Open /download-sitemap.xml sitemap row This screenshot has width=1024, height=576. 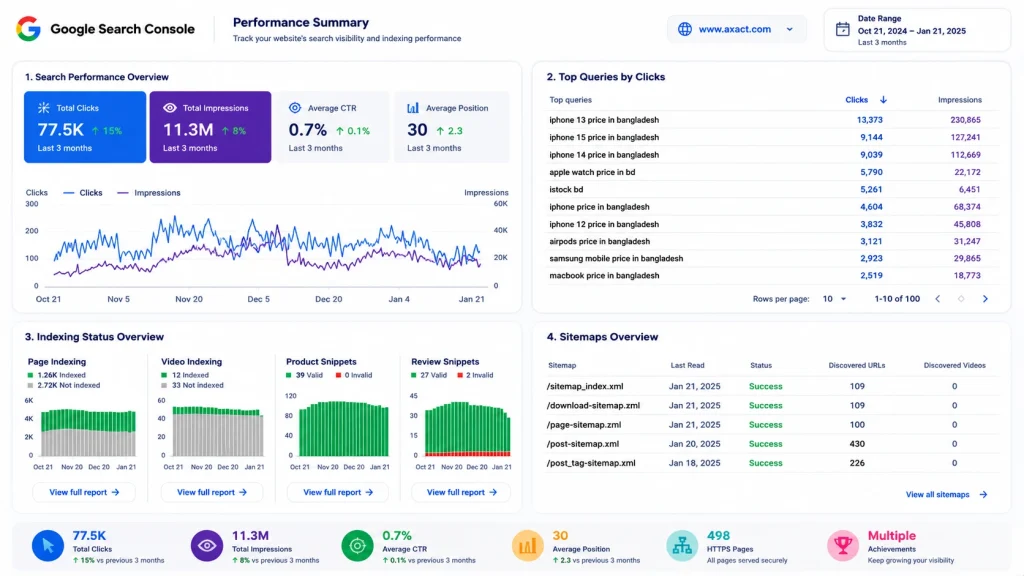point(772,406)
